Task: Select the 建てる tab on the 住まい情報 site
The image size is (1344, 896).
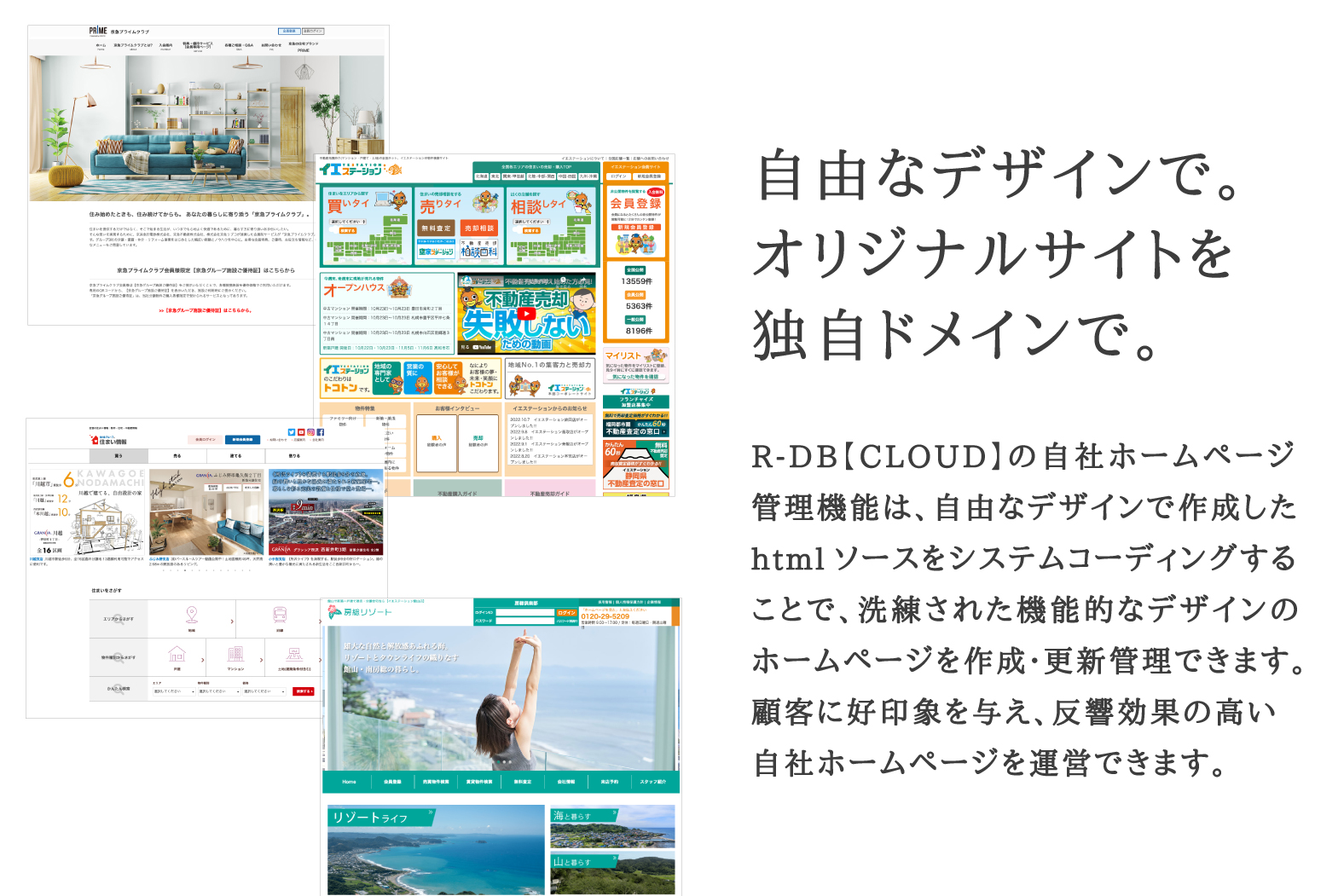Action: click(235, 456)
